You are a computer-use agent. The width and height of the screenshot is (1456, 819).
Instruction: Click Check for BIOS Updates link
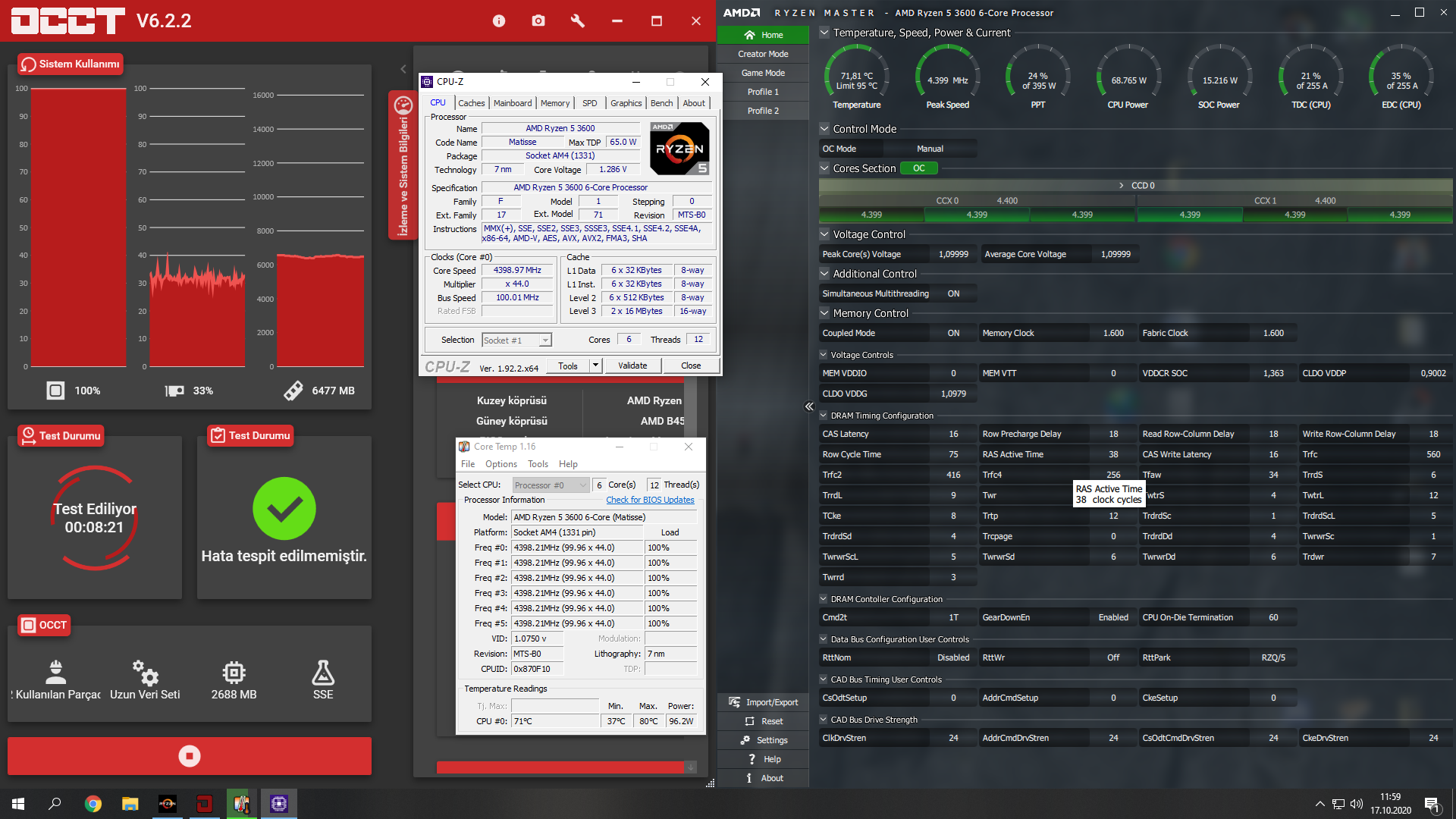pyautogui.click(x=650, y=500)
